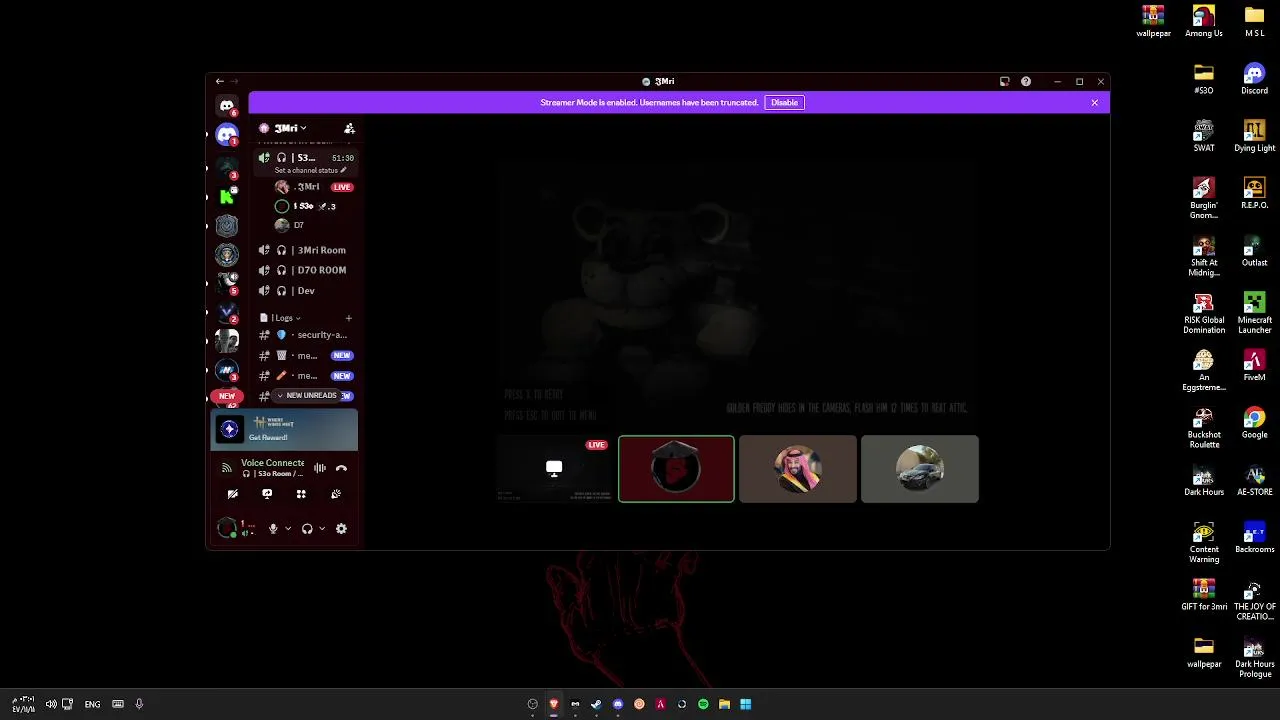This screenshot has width=1280, height=720.
Task: Open Minecraft Launcher desktop shortcut
Action: pyautogui.click(x=1254, y=312)
